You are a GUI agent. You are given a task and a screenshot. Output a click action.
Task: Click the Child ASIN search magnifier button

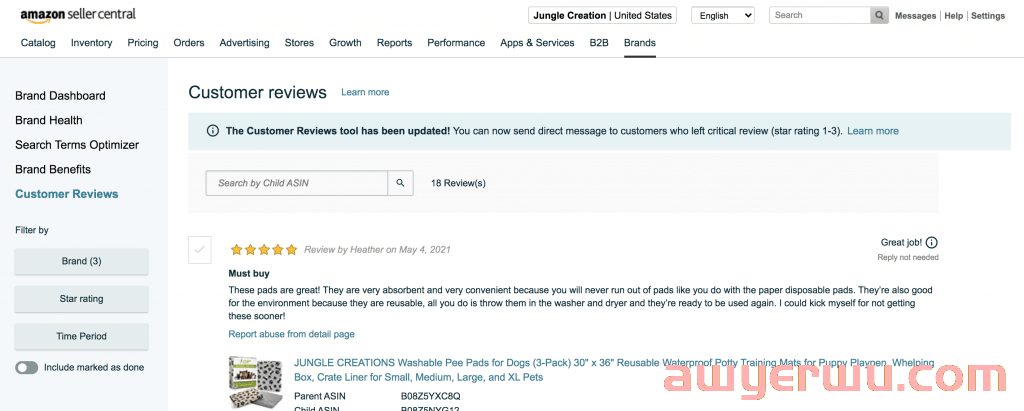(400, 183)
